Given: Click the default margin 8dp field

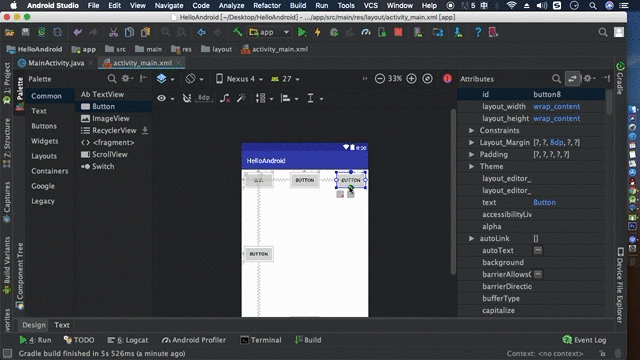Looking at the screenshot, I should (x=204, y=98).
